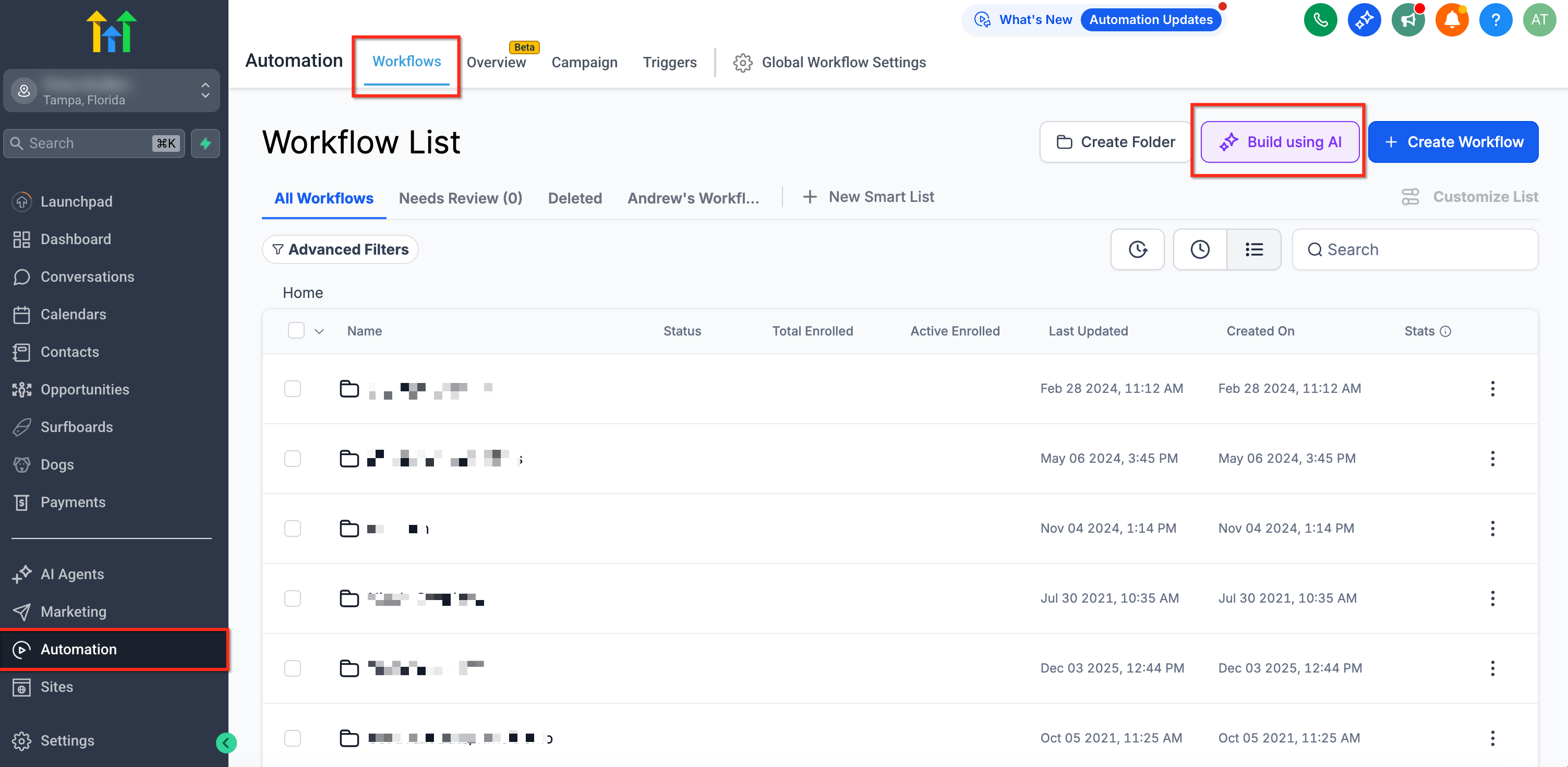Select checkbox for Nov 04 2024 folder row

(293, 529)
